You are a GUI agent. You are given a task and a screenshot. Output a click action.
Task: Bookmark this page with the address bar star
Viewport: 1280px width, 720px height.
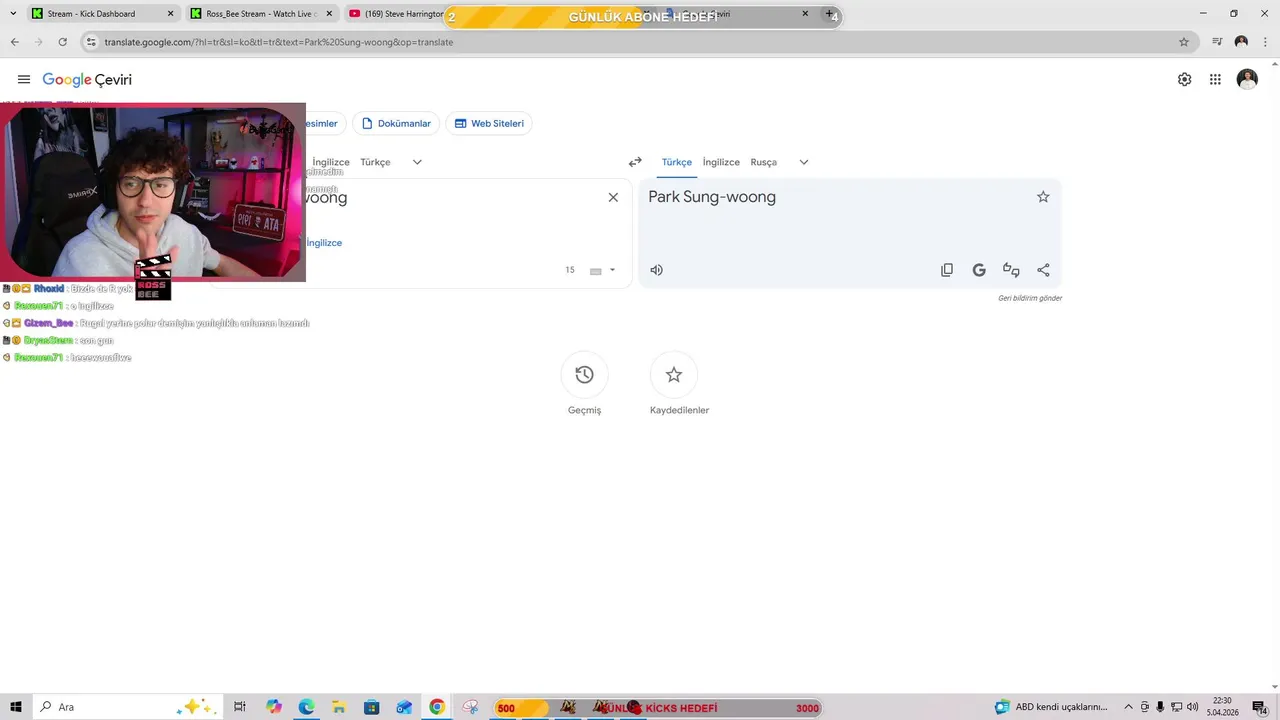click(x=1184, y=42)
